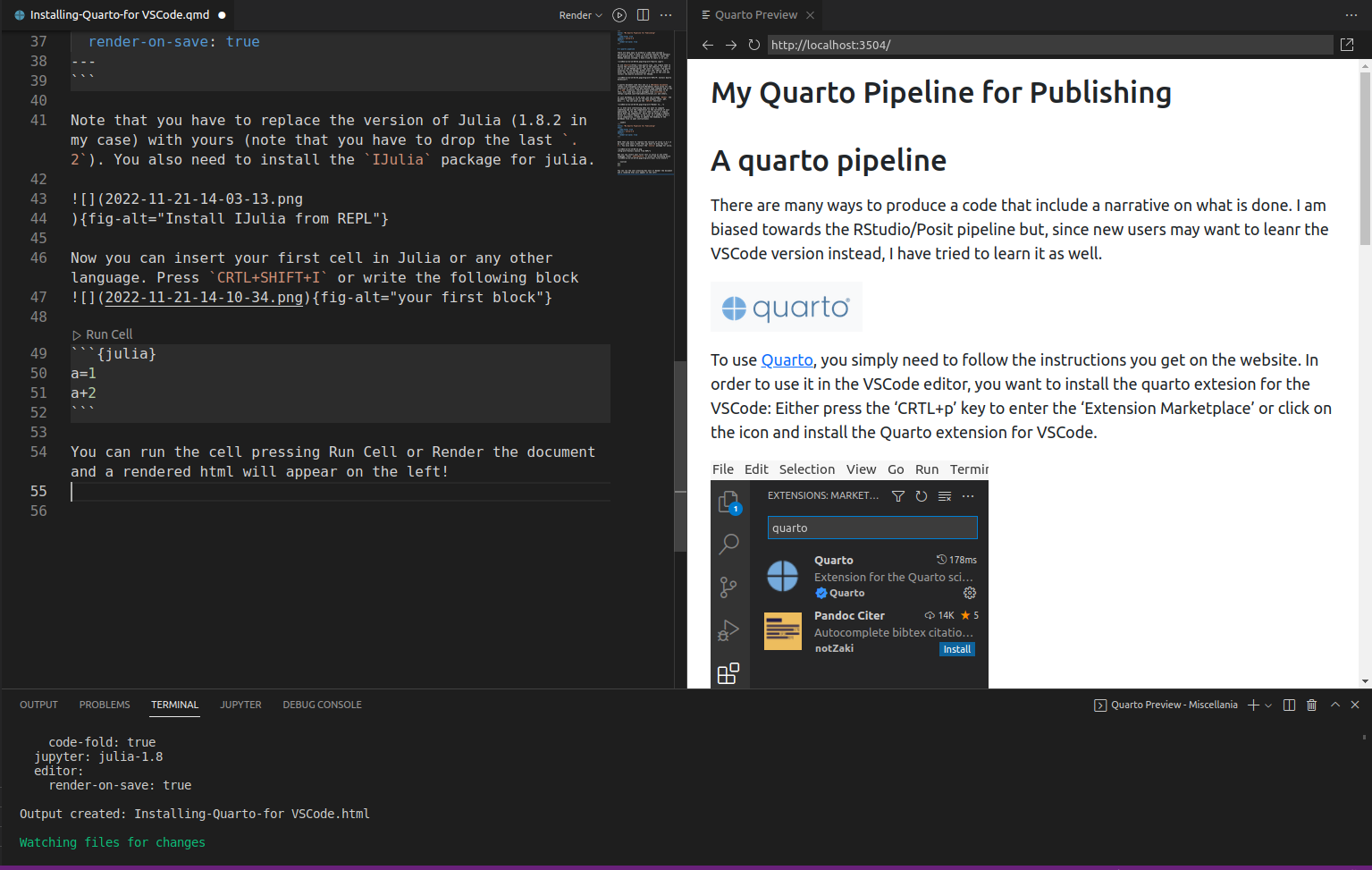1372x870 pixels.
Task: Navigate back in the Quarto Preview browser
Action: coord(708,45)
